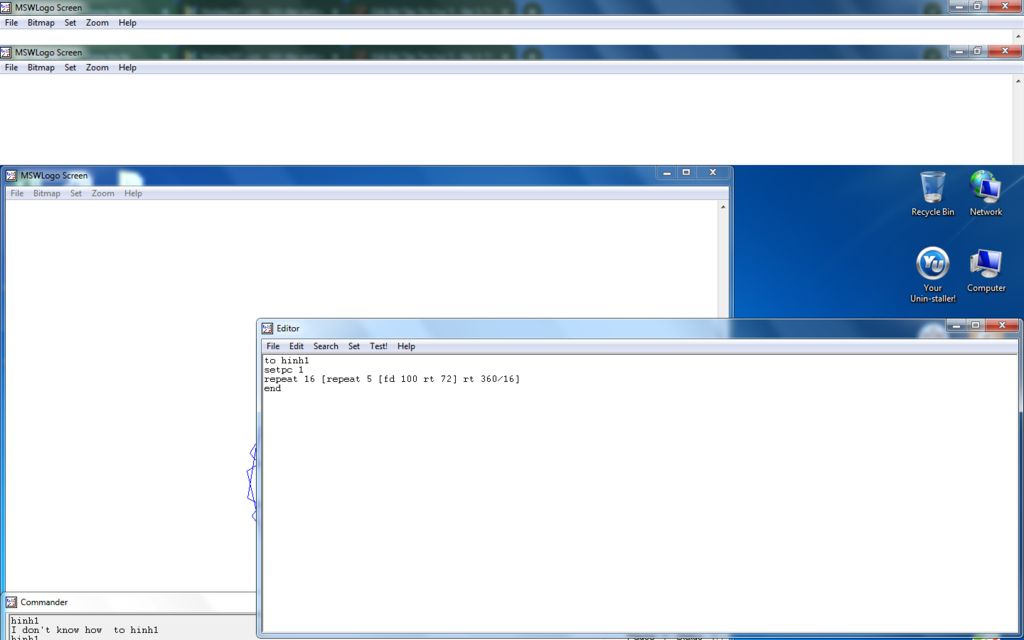This screenshot has height=640, width=1024.
Task: Open Zoom menu in topmost MSWLogo Screen
Action: (x=97, y=22)
